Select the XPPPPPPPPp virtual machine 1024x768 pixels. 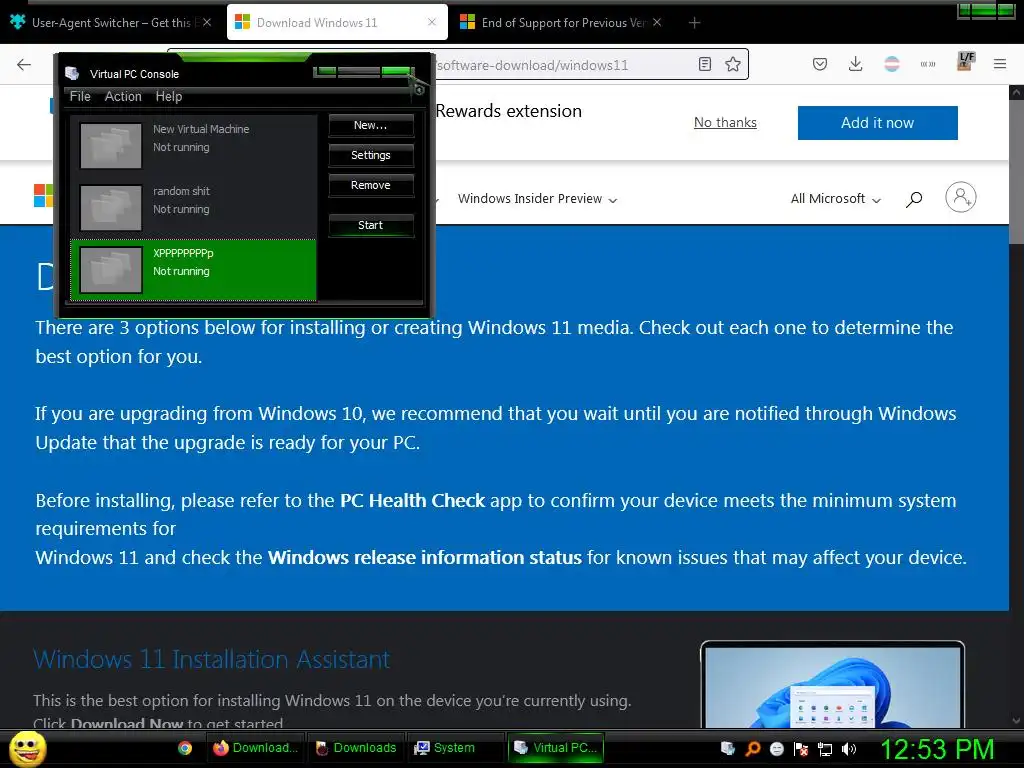(x=193, y=270)
